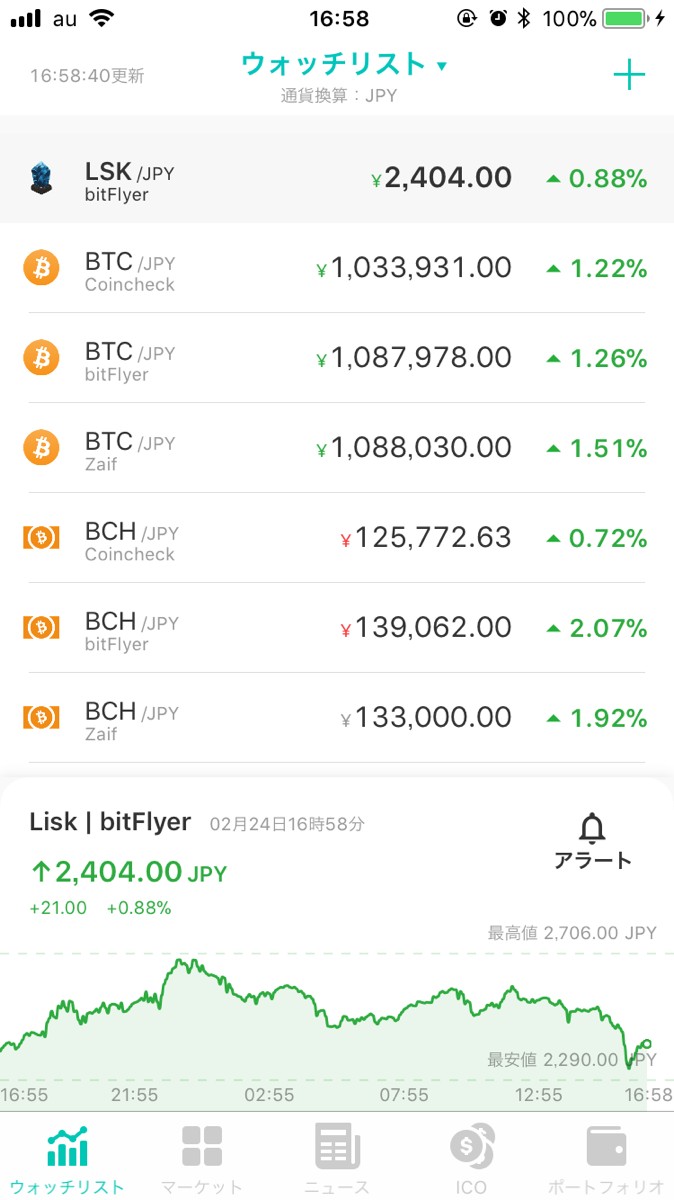The width and height of the screenshot is (674, 1200).
Task: Tap the Lisk | bitFlyer detail header
Action: [110, 822]
